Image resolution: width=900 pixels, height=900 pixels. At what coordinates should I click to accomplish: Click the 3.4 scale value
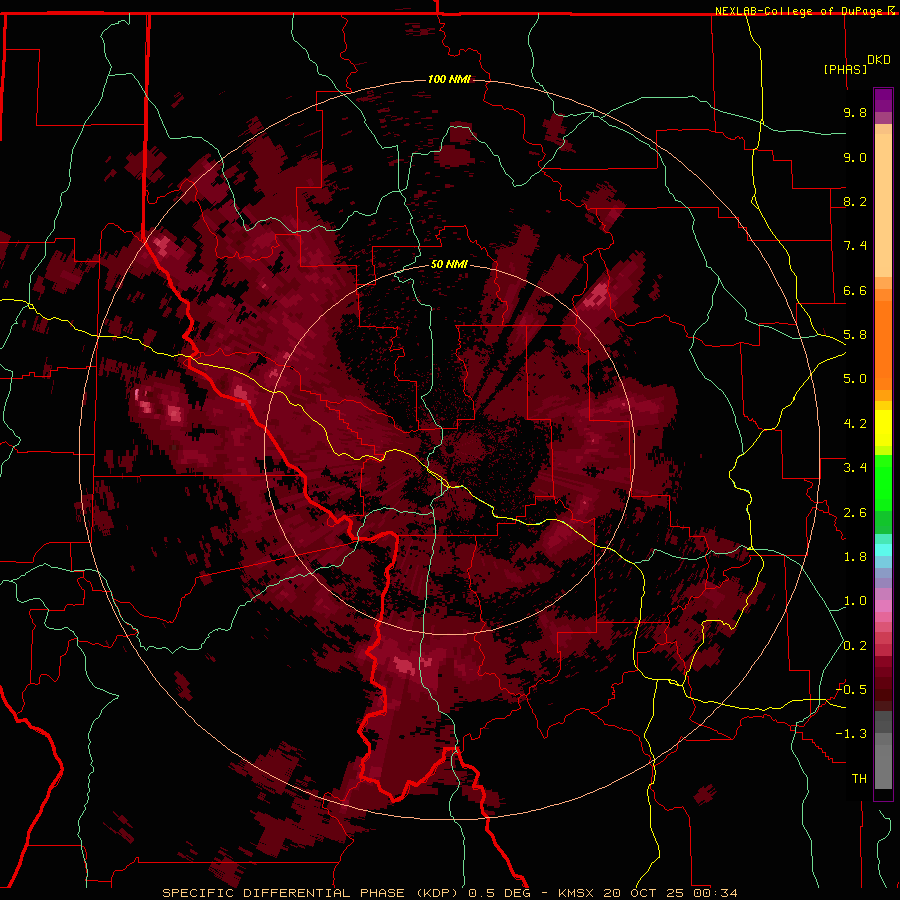coord(855,468)
